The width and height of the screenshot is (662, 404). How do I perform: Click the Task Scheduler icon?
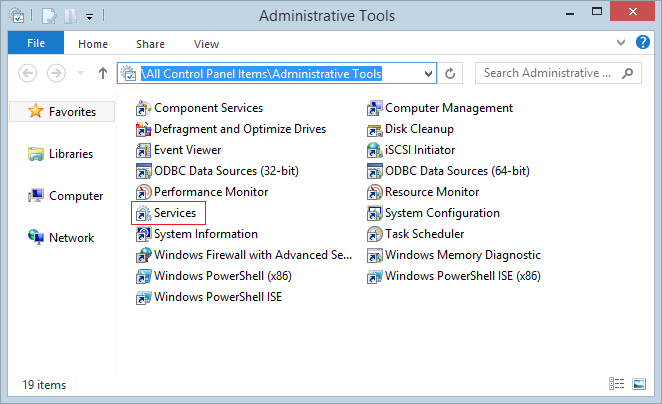(374, 234)
